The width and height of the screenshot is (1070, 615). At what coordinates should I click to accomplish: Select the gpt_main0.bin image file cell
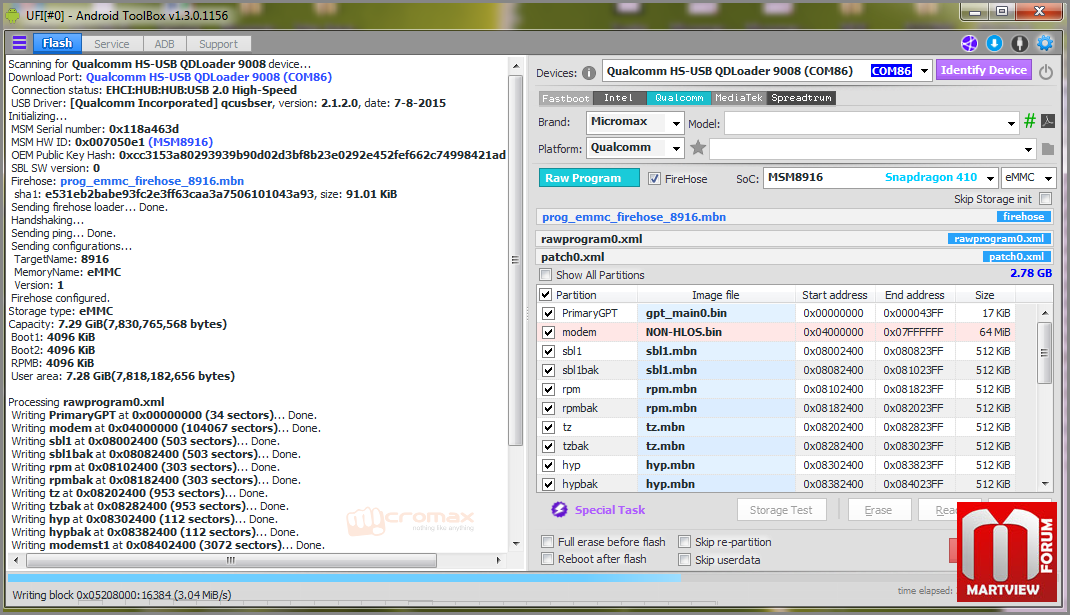click(x=717, y=313)
